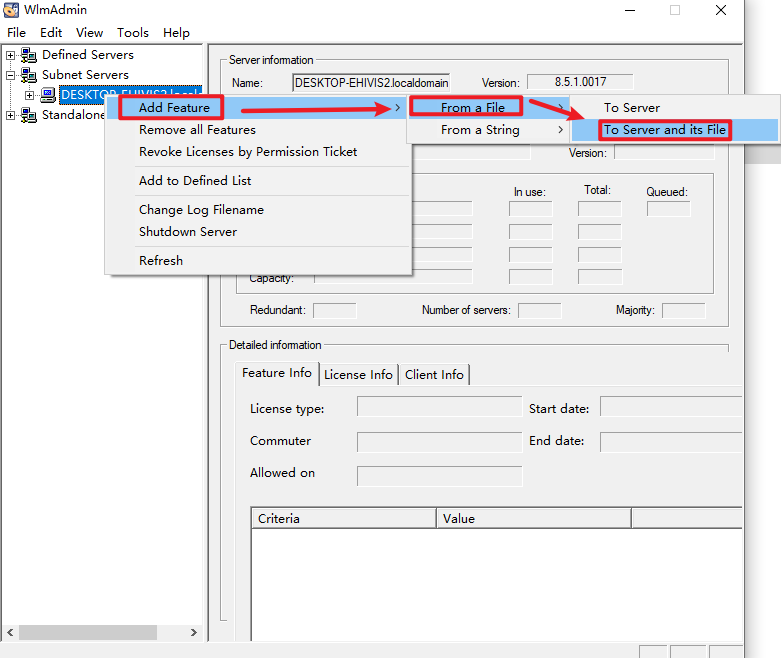Click the right arrow of the tree pane scrollbar
Viewport: 781px width, 658px height.
(194, 633)
